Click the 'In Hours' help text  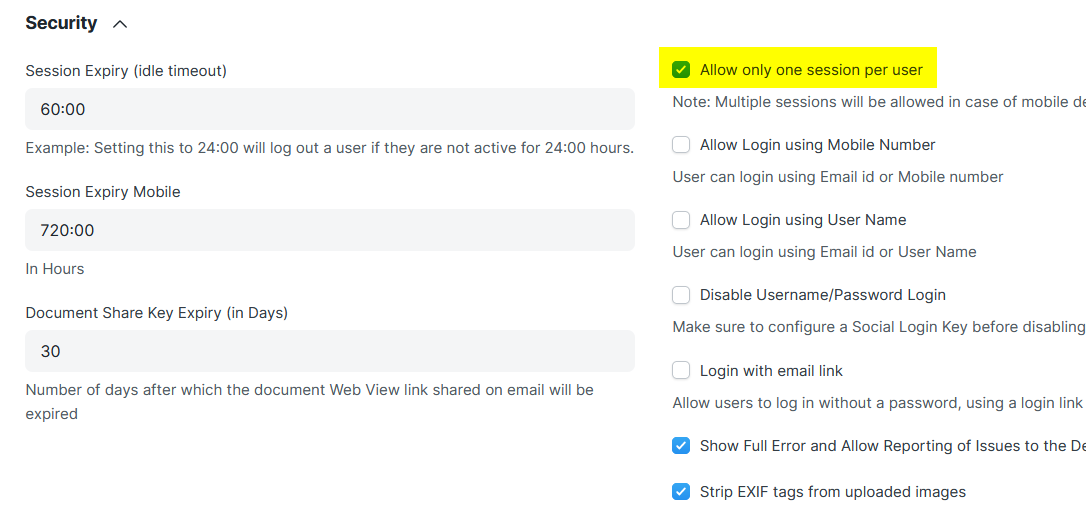[x=55, y=269]
